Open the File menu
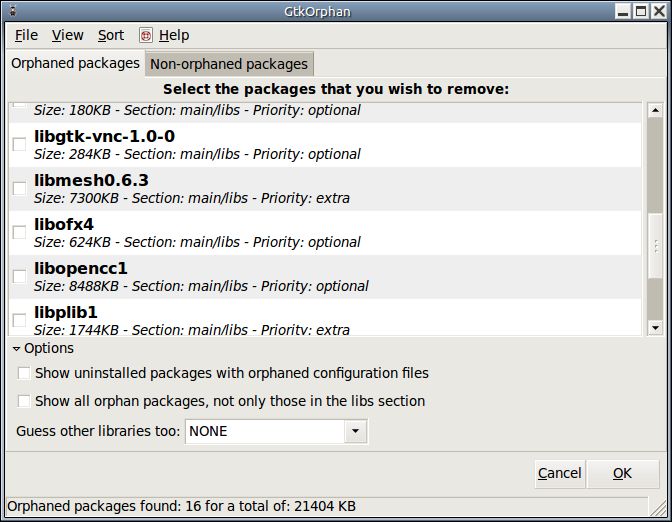Image resolution: width=672 pixels, height=522 pixels. point(26,36)
